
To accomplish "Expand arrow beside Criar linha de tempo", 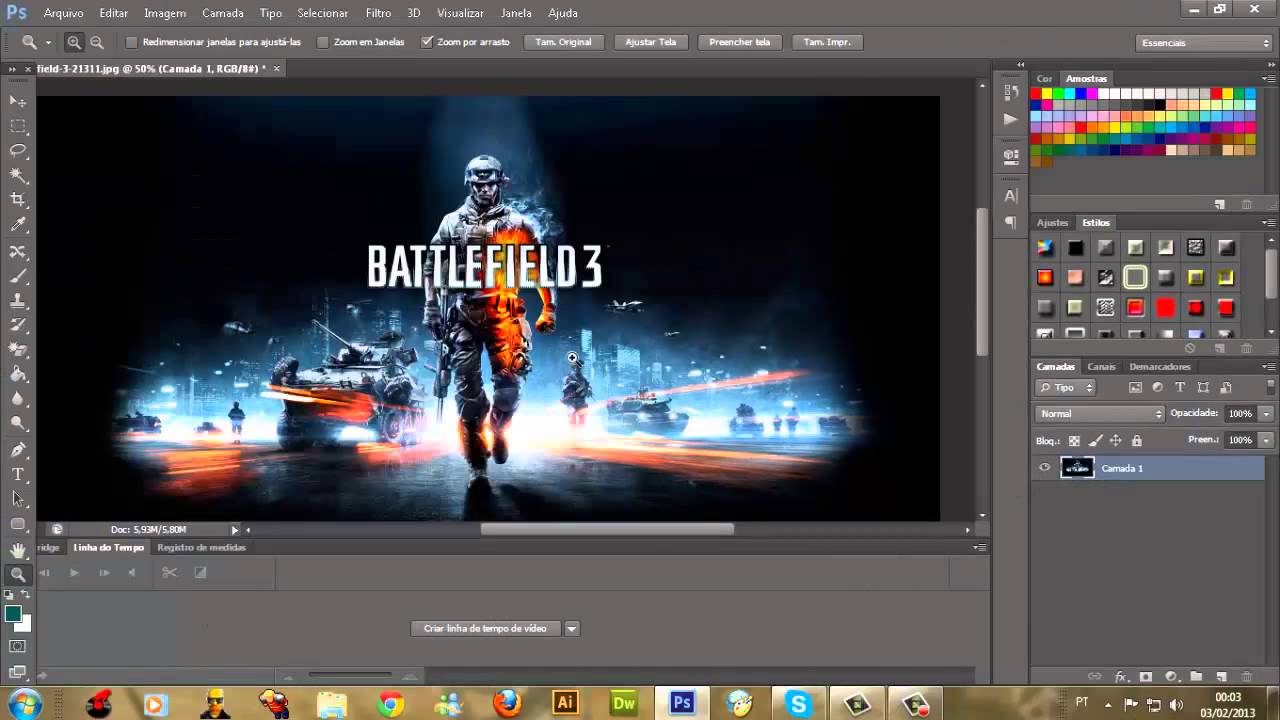I will 572,628.
